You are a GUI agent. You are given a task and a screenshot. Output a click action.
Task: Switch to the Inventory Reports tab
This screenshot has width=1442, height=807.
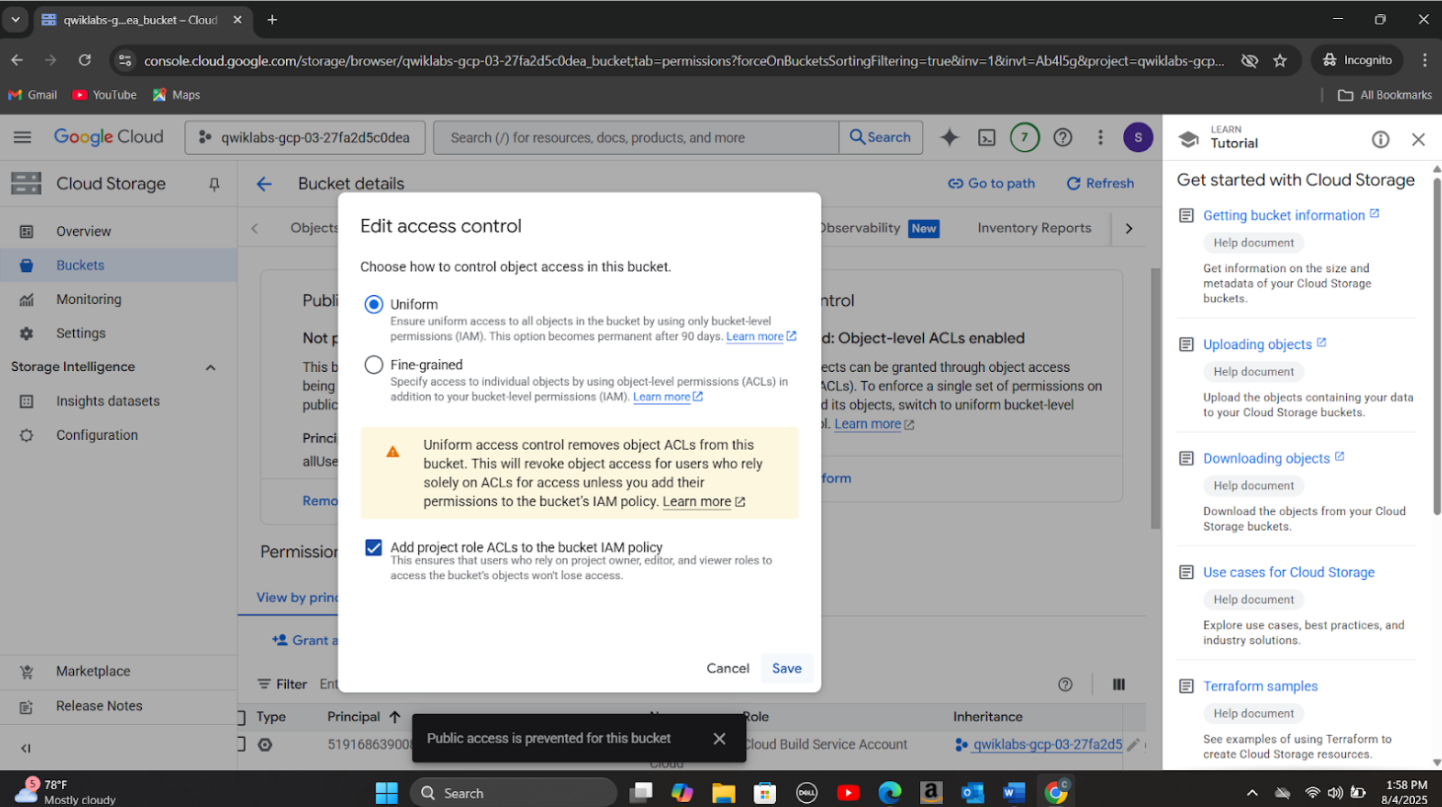[x=1034, y=228]
